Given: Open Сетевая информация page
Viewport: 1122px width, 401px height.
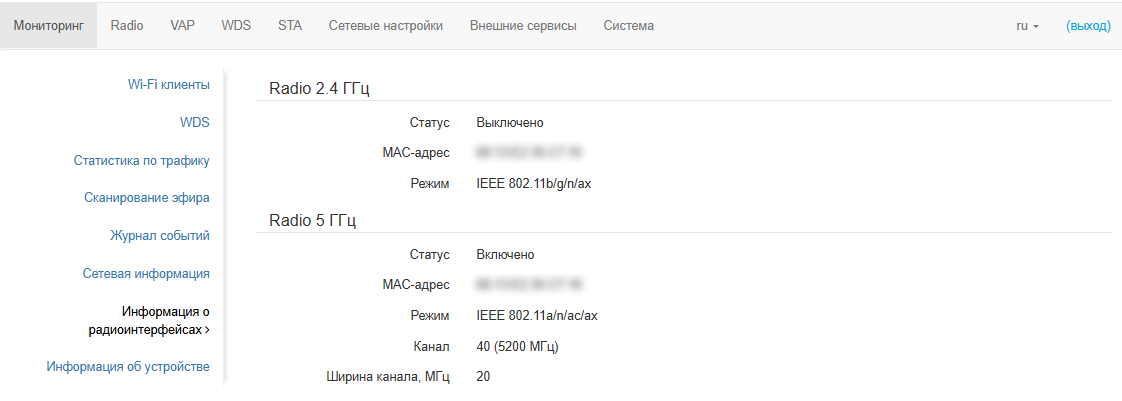Looking at the screenshot, I should point(145,273).
